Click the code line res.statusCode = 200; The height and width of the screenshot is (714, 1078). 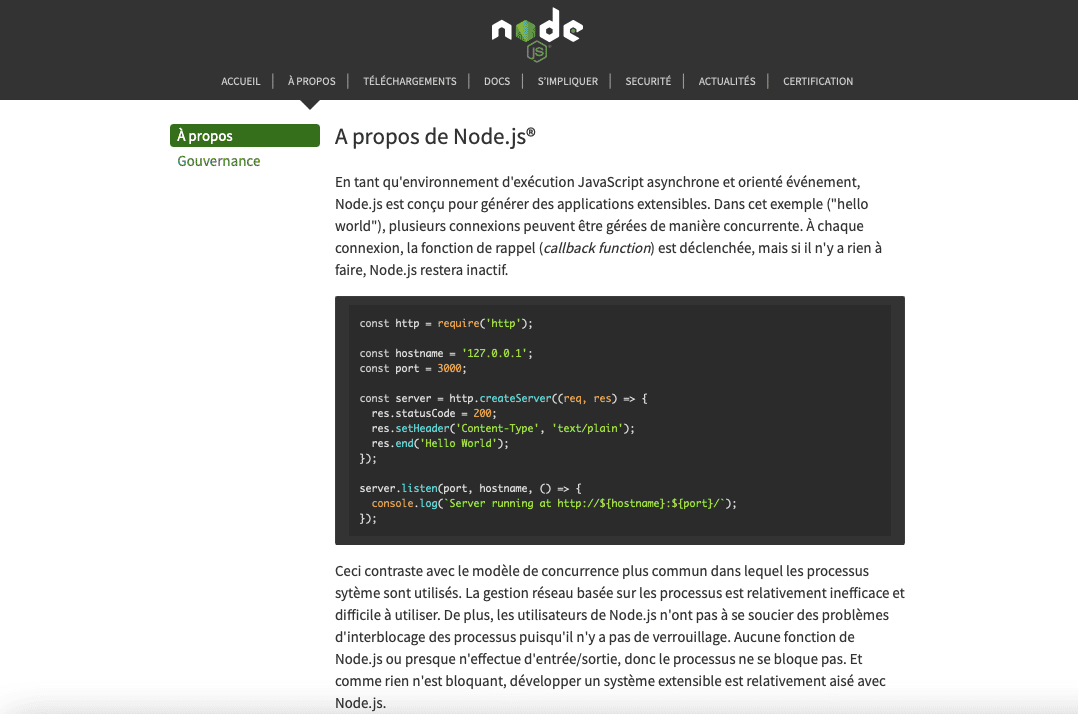coord(434,413)
